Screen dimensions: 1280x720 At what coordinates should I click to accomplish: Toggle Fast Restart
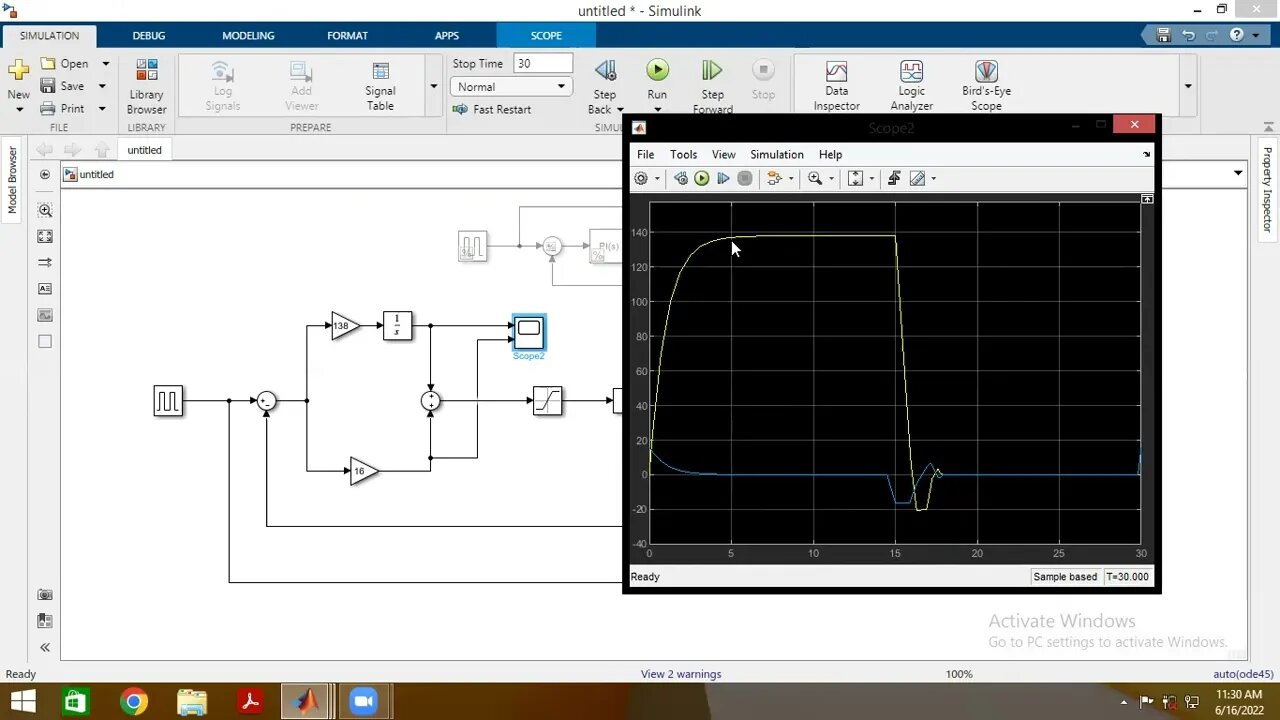coord(492,109)
